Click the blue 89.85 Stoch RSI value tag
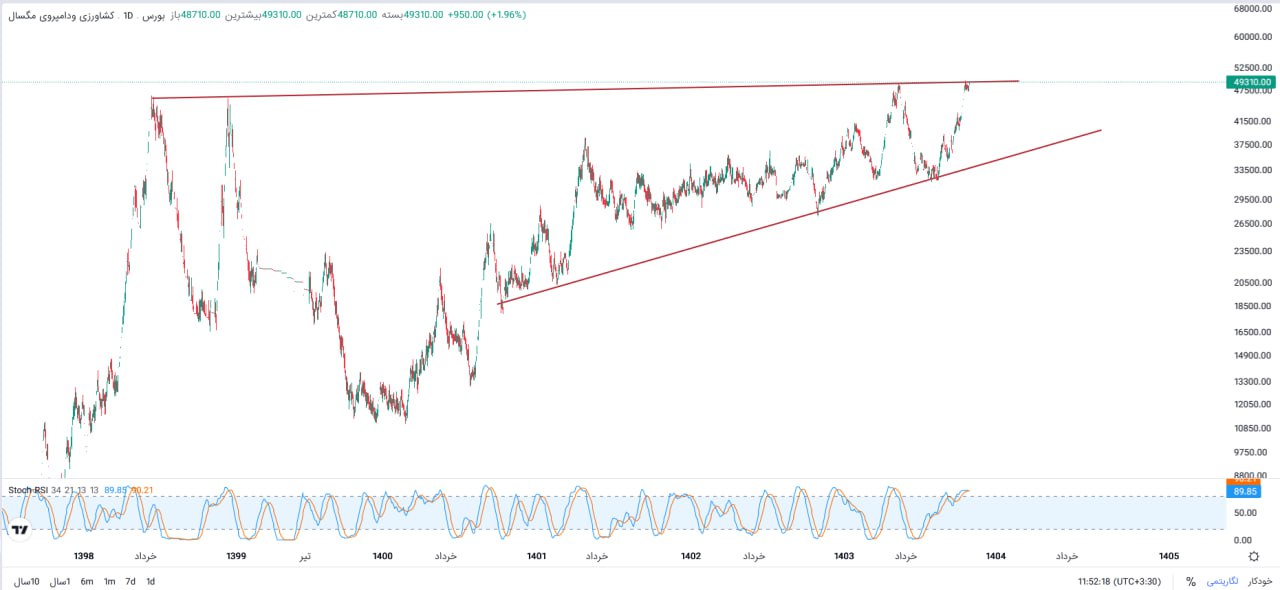The image size is (1280, 590). pyautogui.click(x=1244, y=492)
